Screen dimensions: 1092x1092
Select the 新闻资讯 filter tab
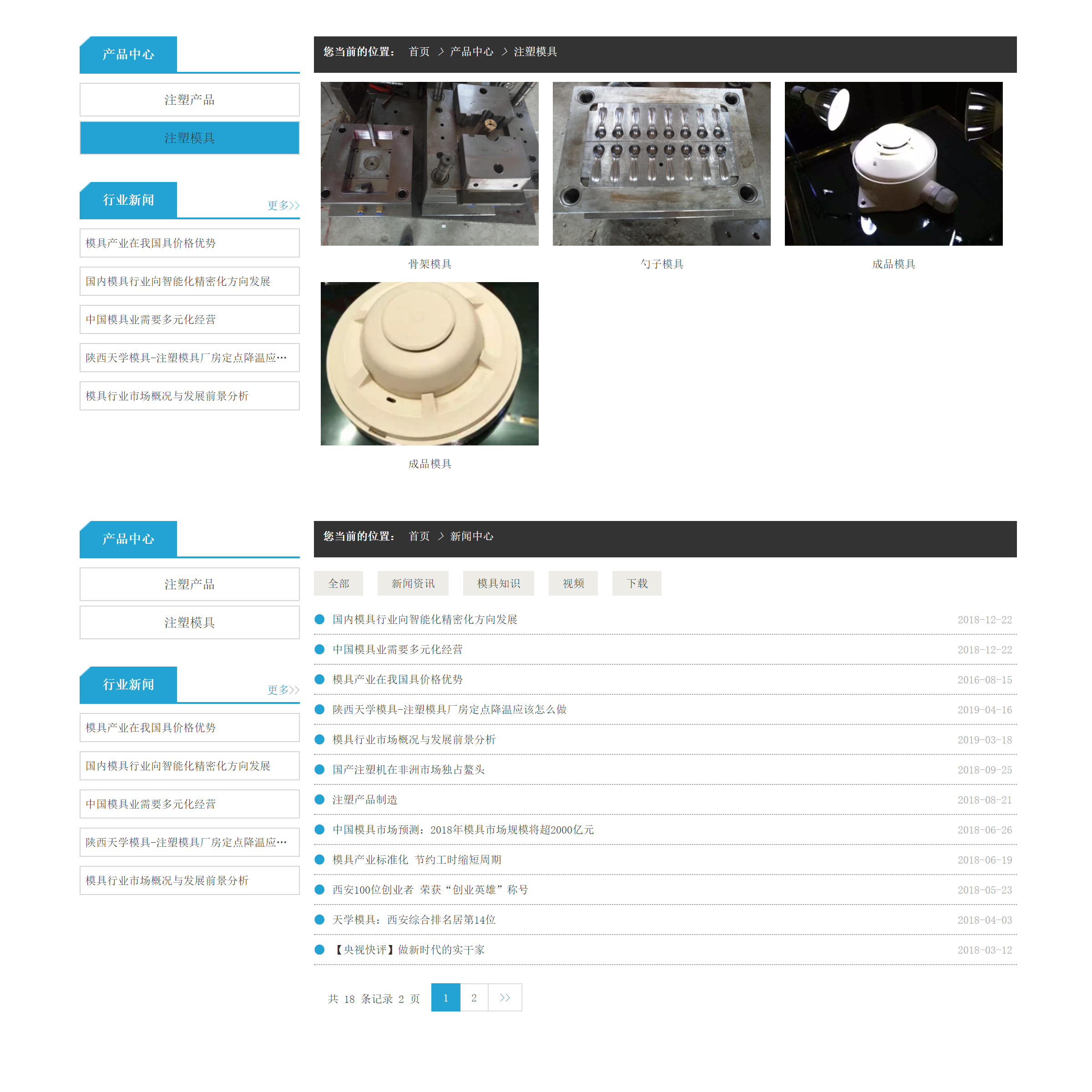click(x=413, y=583)
